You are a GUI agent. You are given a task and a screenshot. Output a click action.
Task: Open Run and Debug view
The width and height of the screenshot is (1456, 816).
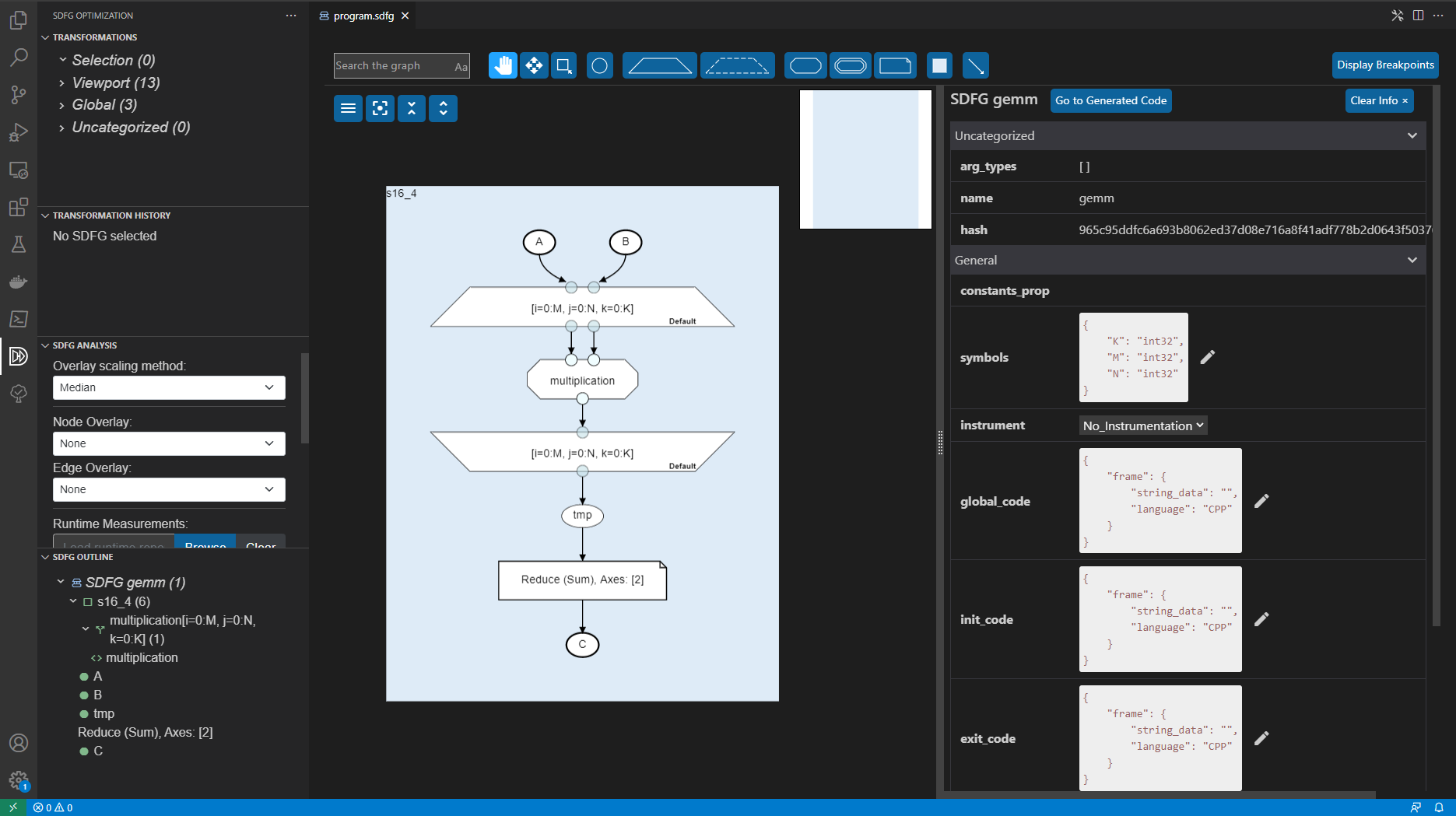point(18,132)
